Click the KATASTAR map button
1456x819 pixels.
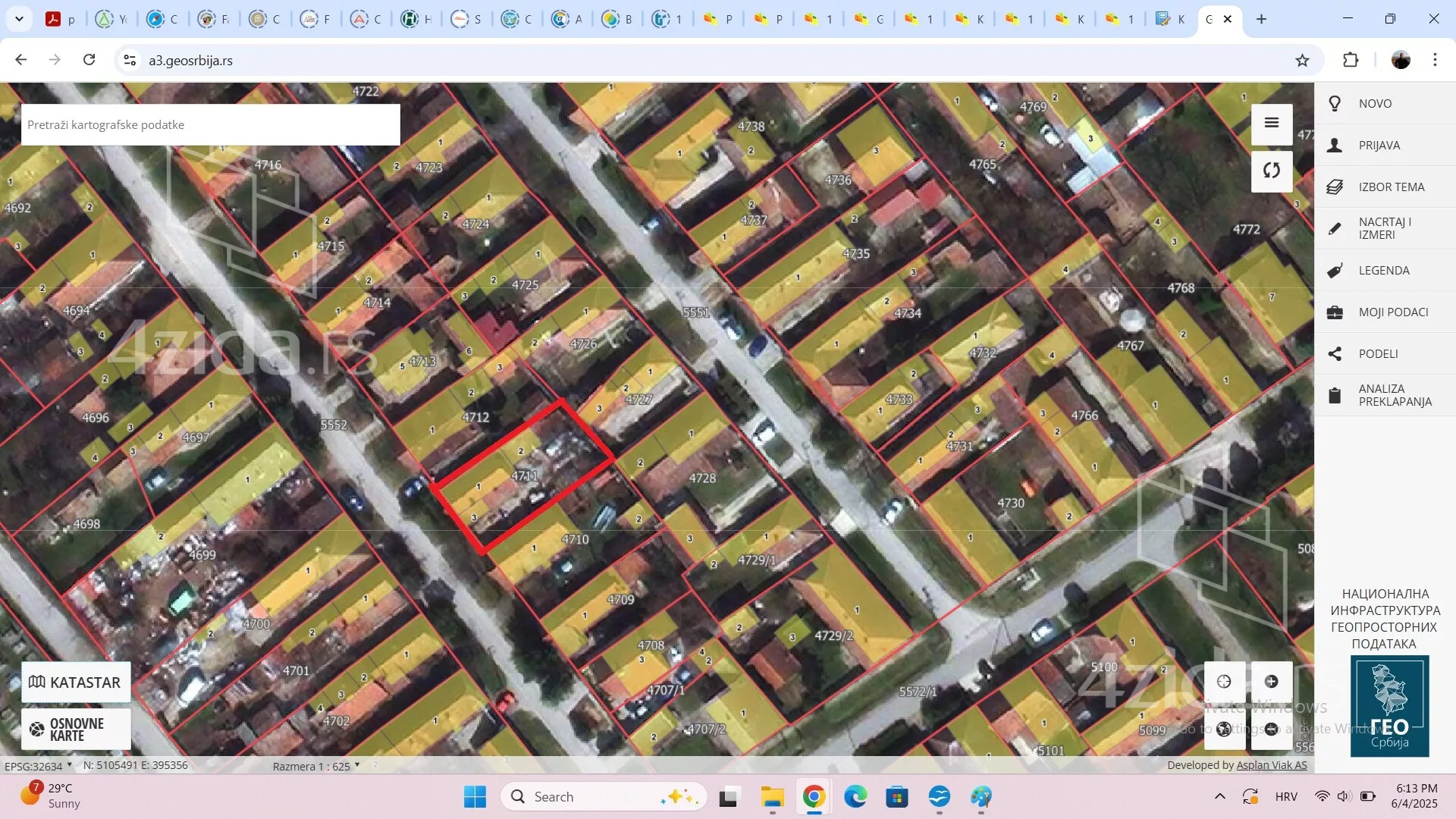pyautogui.click(x=76, y=682)
